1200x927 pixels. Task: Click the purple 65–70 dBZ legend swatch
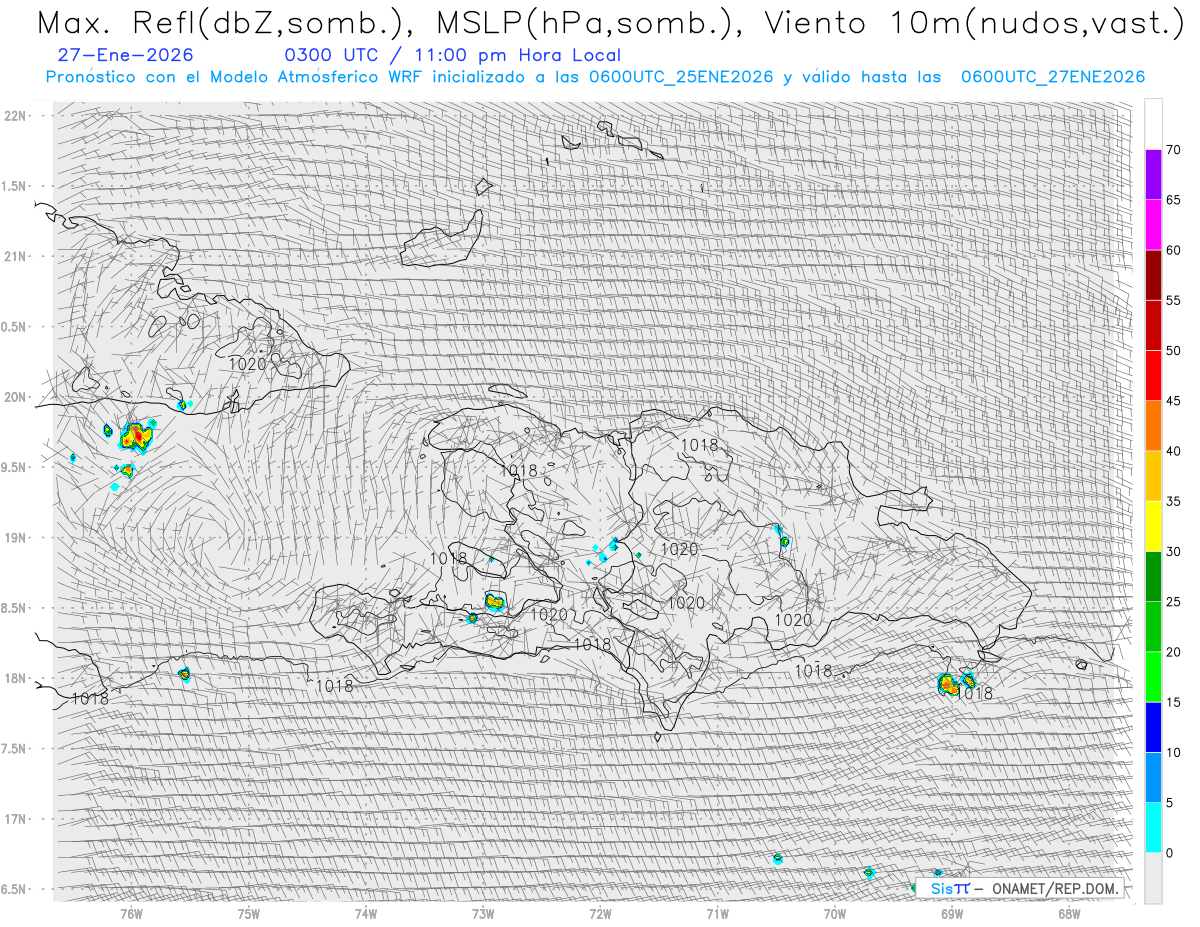coord(1153,175)
